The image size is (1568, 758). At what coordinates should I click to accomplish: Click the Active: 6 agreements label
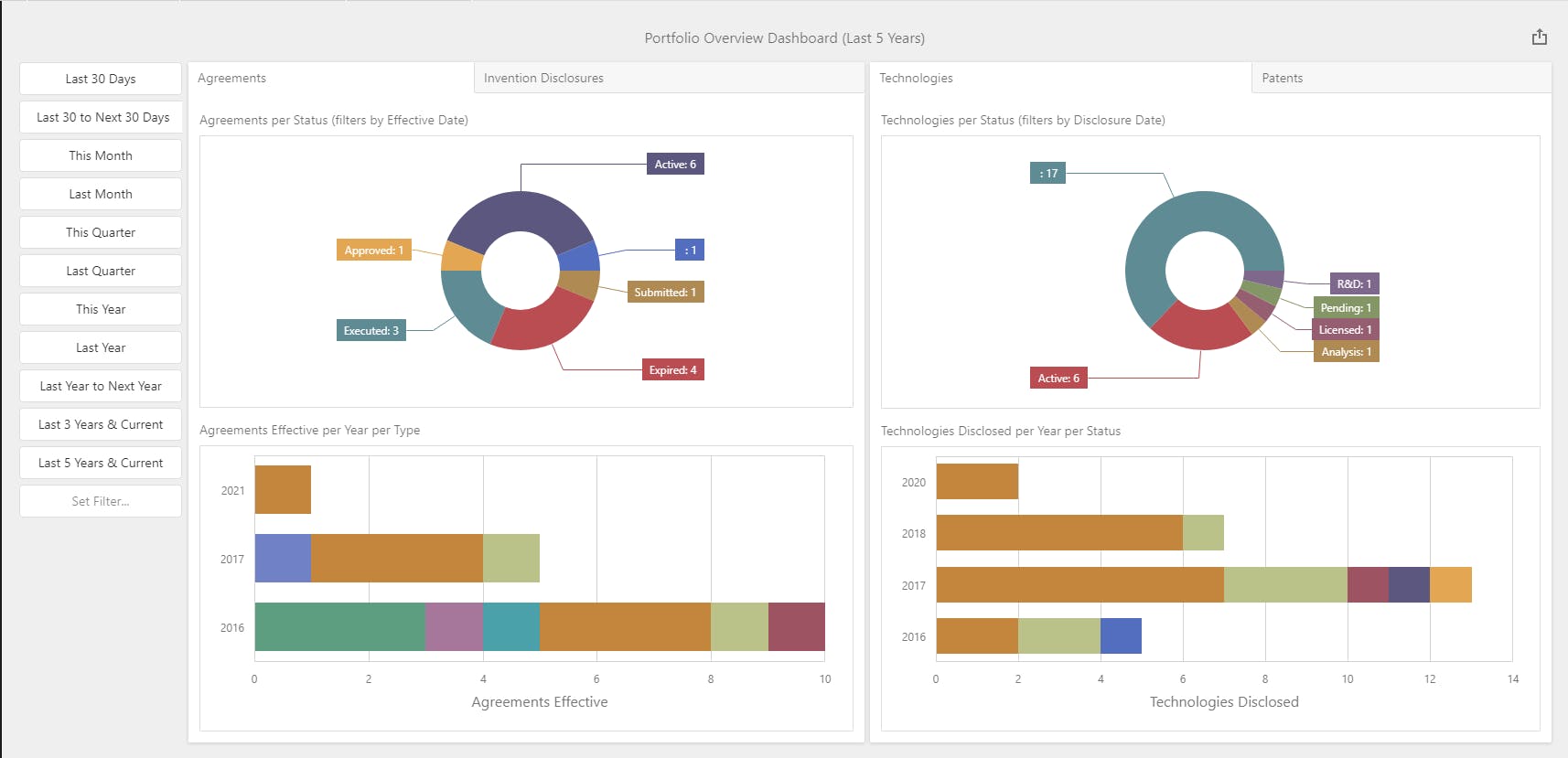tap(675, 165)
